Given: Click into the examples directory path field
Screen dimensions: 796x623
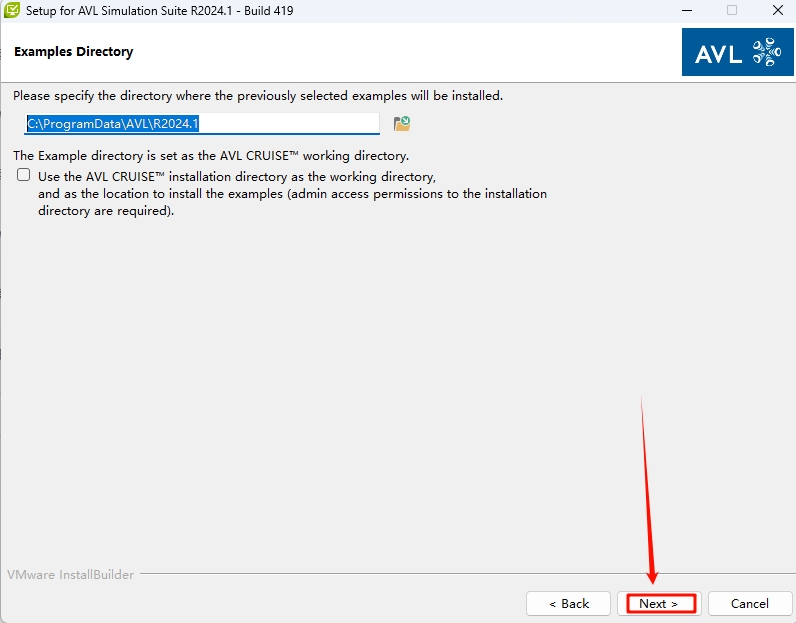Looking at the screenshot, I should 202,124.
